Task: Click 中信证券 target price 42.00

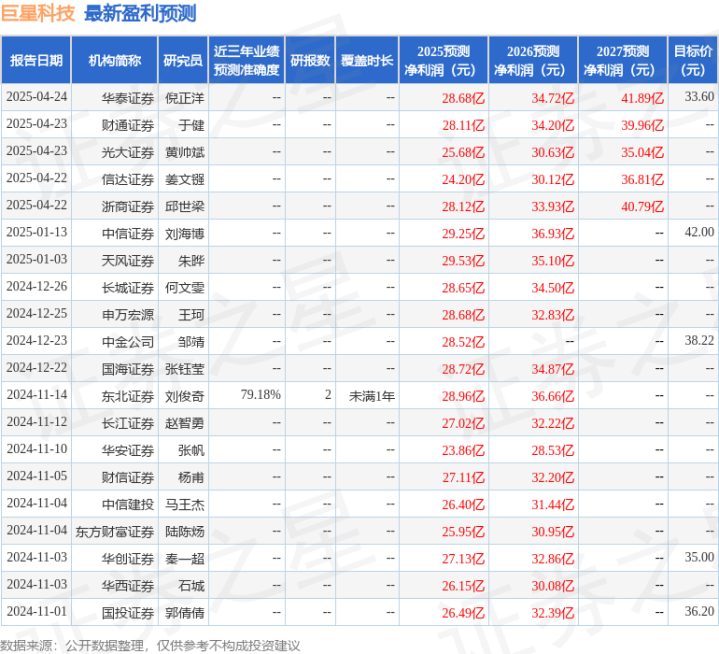Action: coord(699,232)
